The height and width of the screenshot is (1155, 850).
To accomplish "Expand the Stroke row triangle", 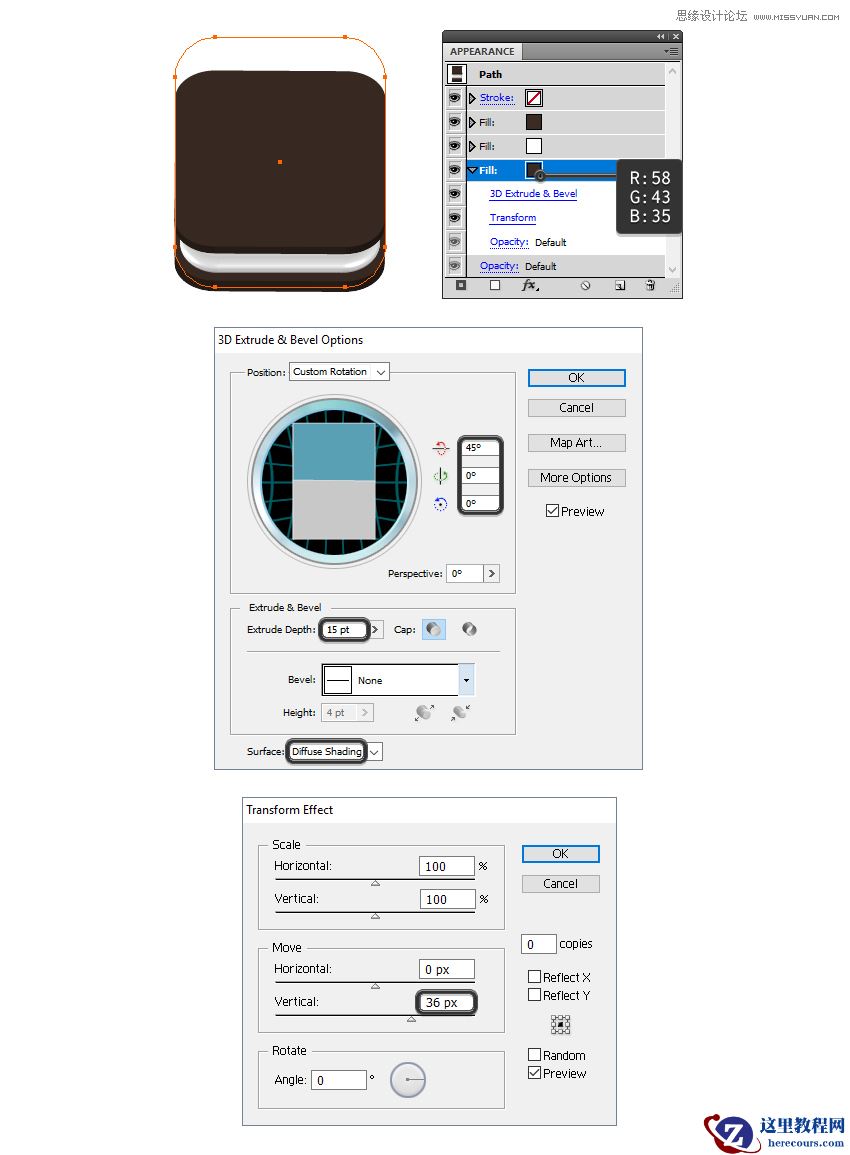I will (472, 98).
